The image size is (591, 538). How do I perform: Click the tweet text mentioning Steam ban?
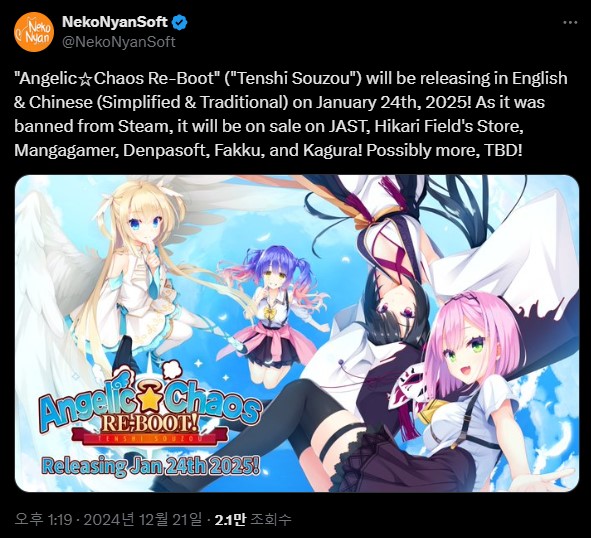[269, 126]
